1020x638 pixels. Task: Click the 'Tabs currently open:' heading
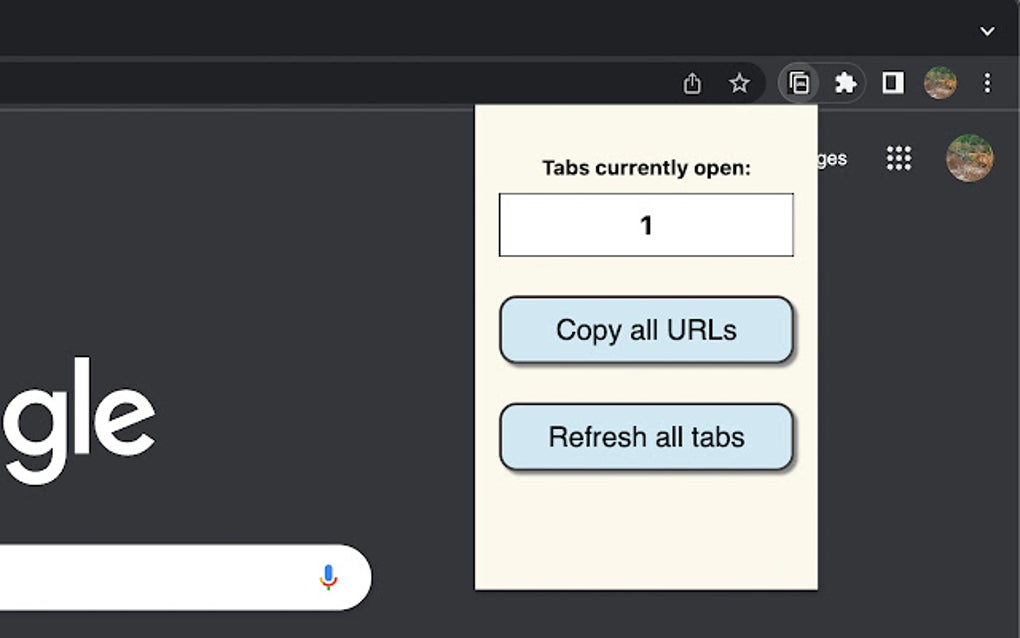(645, 168)
